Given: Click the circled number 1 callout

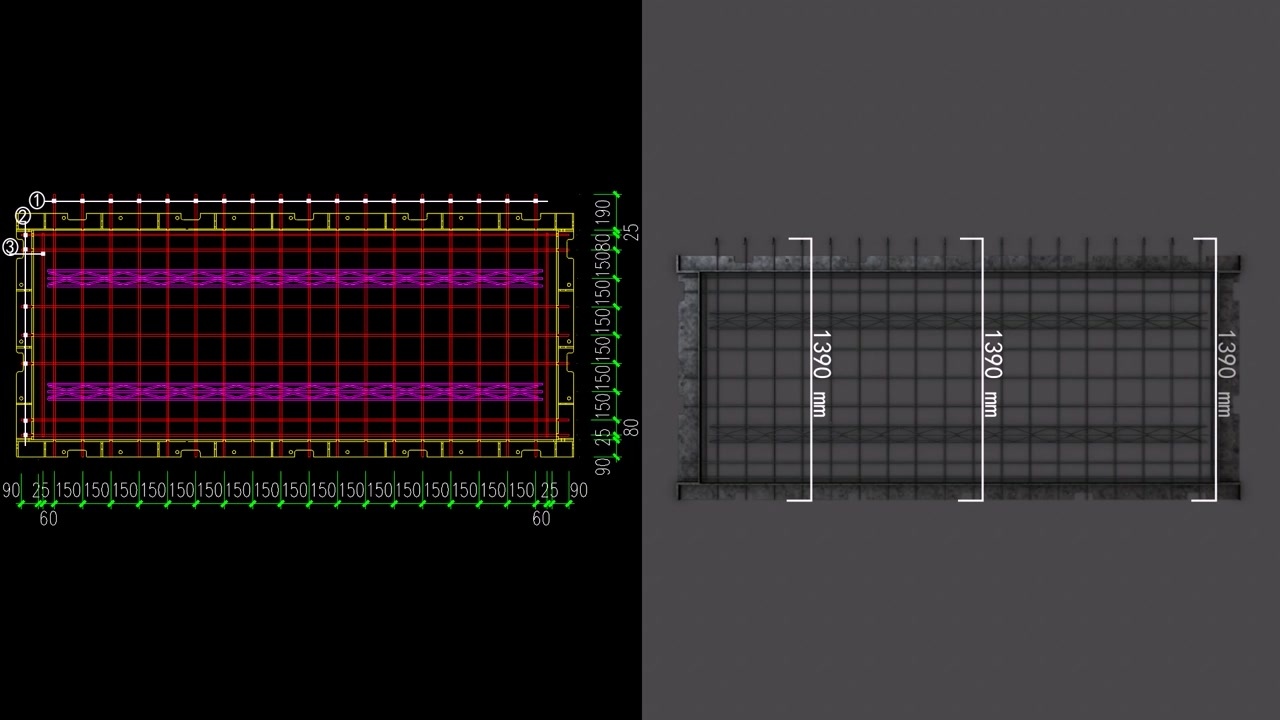Looking at the screenshot, I should coord(37,201).
